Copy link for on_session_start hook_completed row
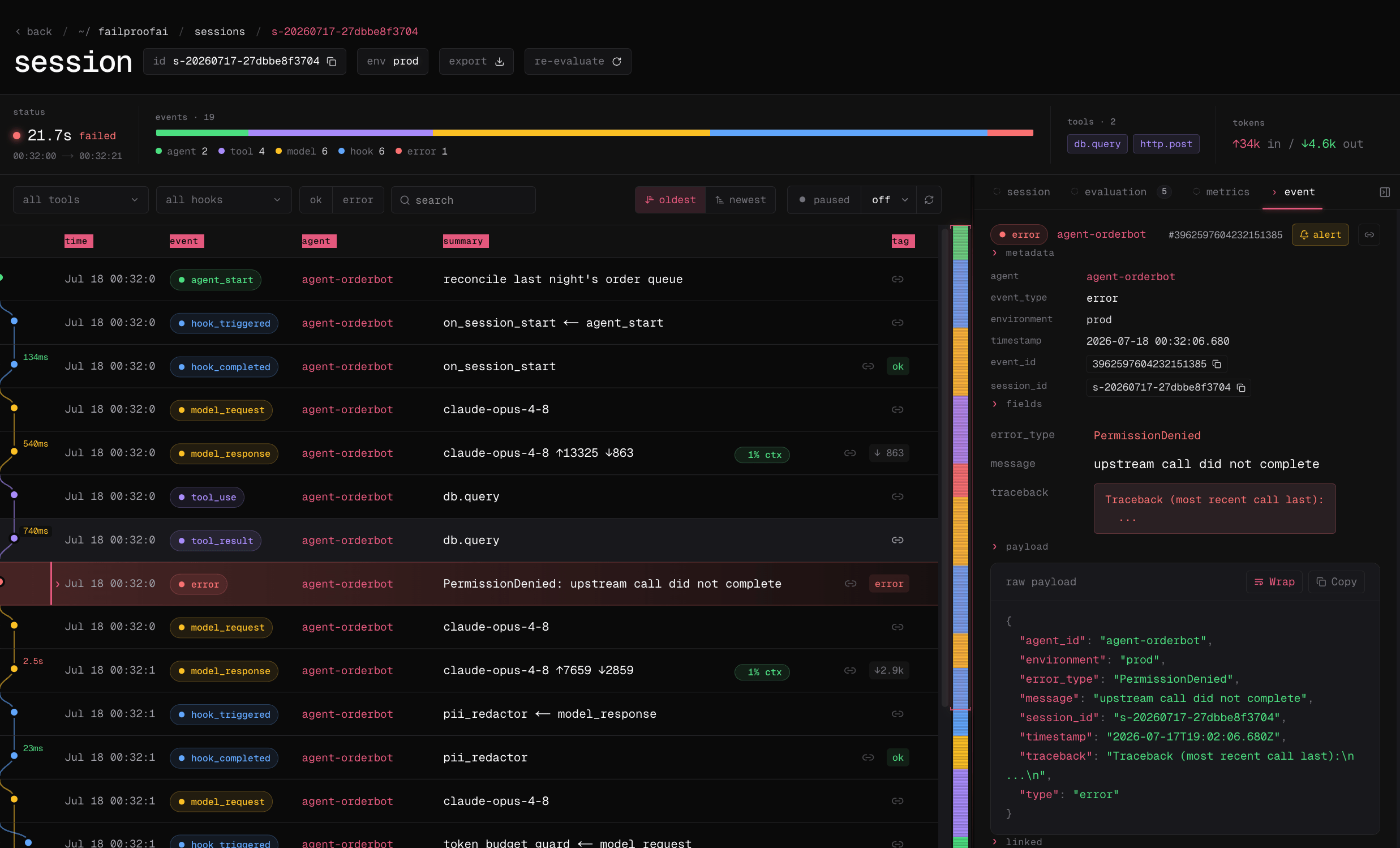 [x=868, y=367]
